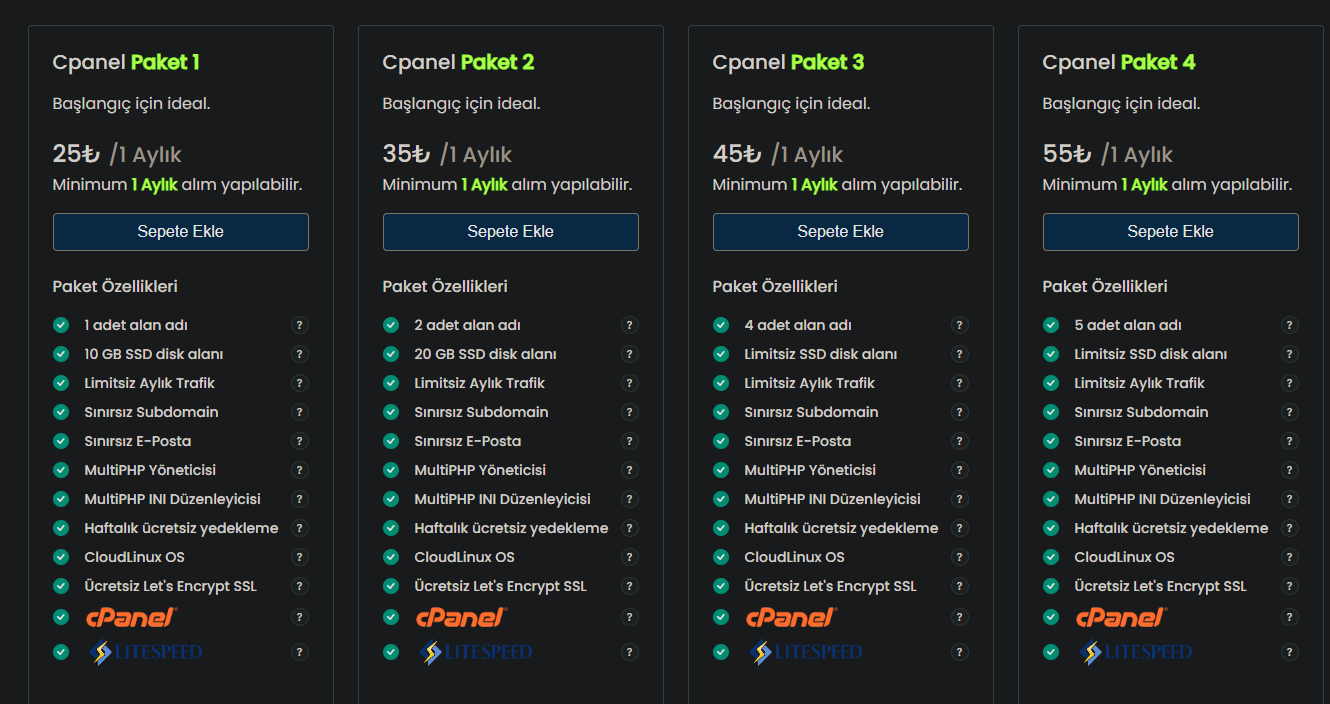Screen dimensions: 1330x704
Task: Click help icon beside 20 GB SSD disk alanı
Action: click(x=629, y=354)
